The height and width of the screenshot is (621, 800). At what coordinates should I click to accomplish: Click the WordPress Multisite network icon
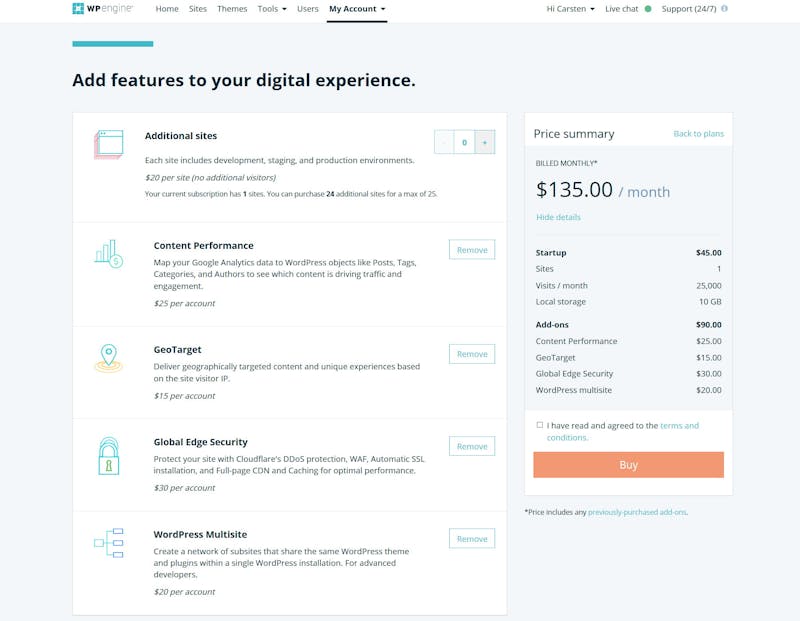pyautogui.click(x=109, y=543)
